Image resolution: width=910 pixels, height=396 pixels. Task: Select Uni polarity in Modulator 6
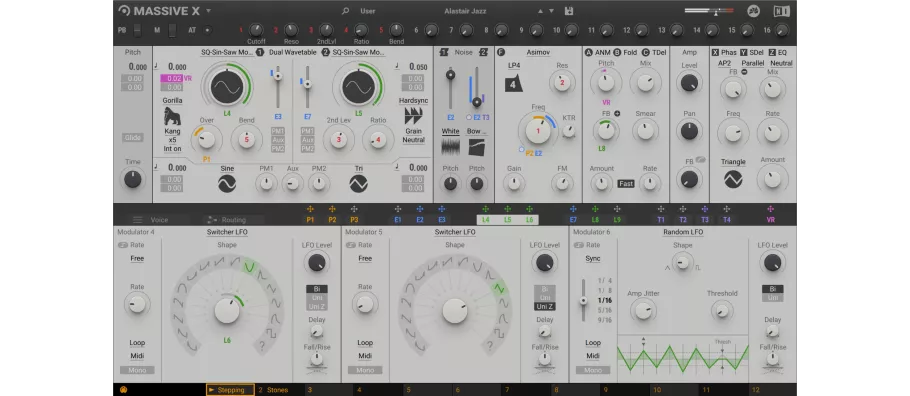772,297
